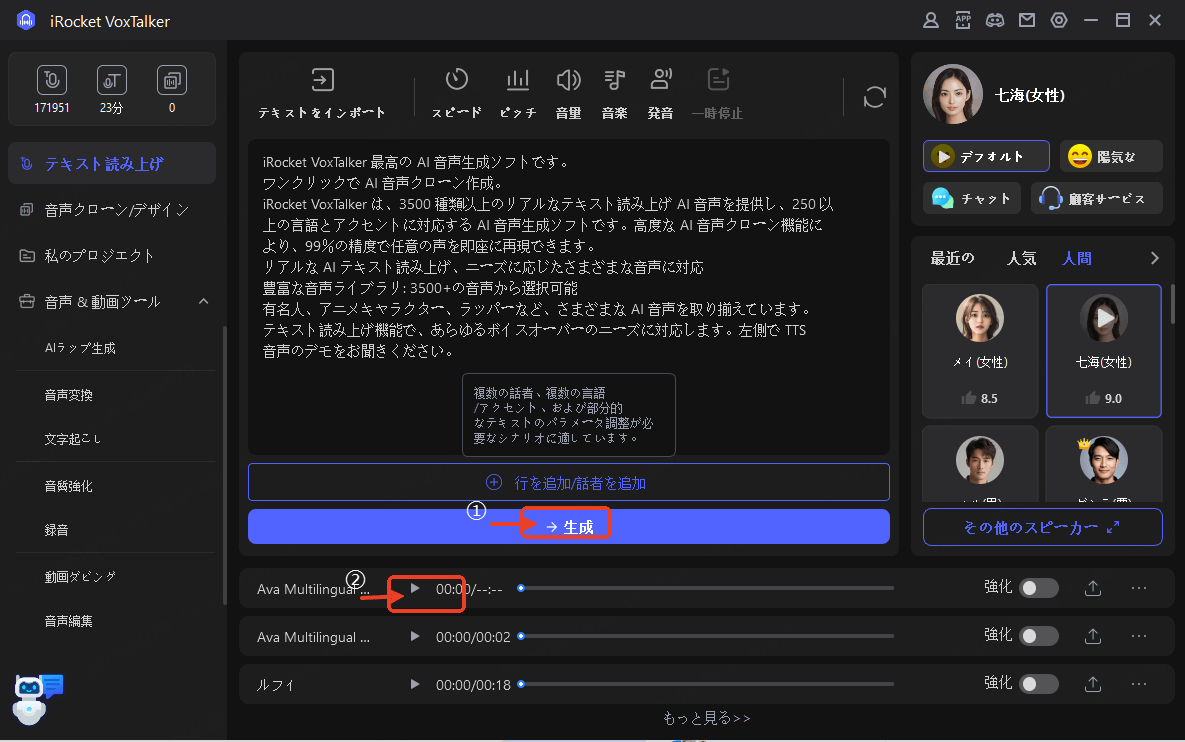Image resolution: width=1185 pixels, height=742 pixels.
Task: Open 音質強化 tool
Action: 68,486
